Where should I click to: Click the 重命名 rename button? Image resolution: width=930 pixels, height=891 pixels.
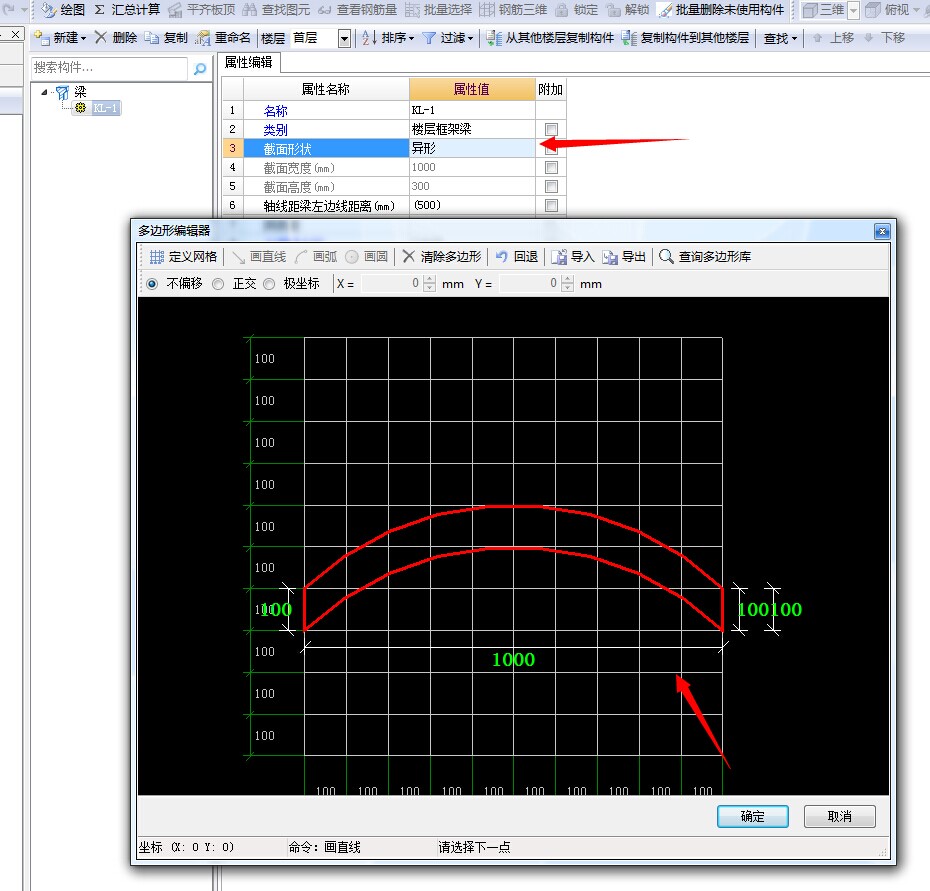pos(223,38)
